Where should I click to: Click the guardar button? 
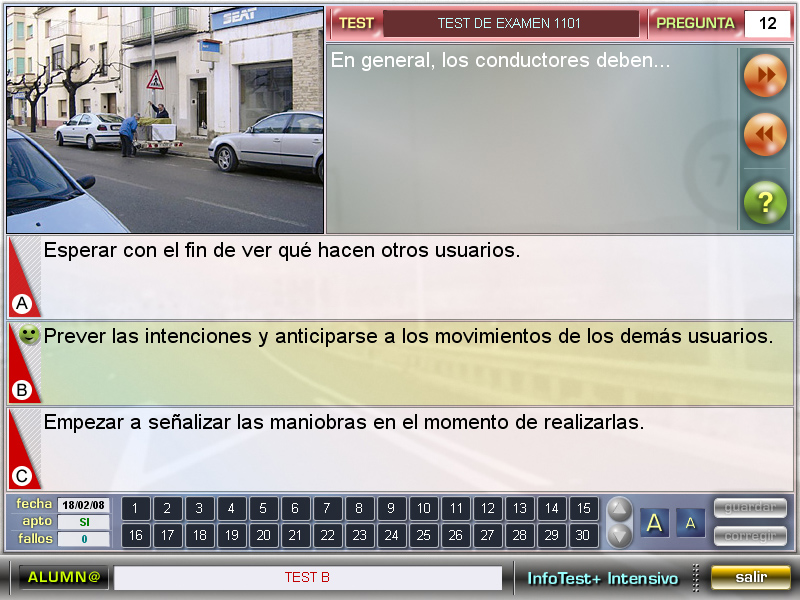[750, 508]
